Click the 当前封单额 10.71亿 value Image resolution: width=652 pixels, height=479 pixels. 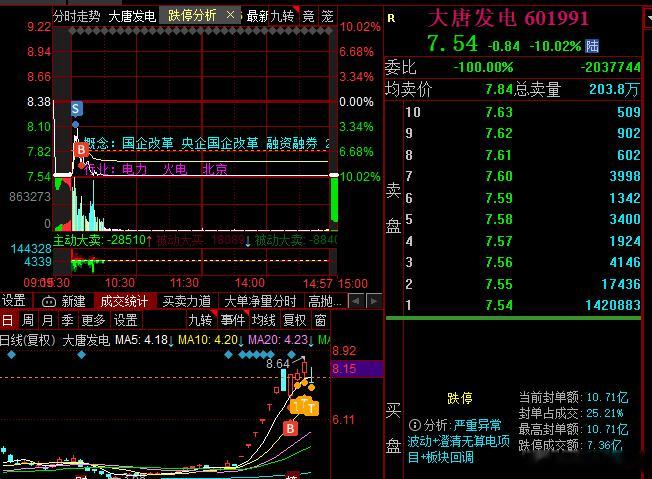(x=607, y=397)
